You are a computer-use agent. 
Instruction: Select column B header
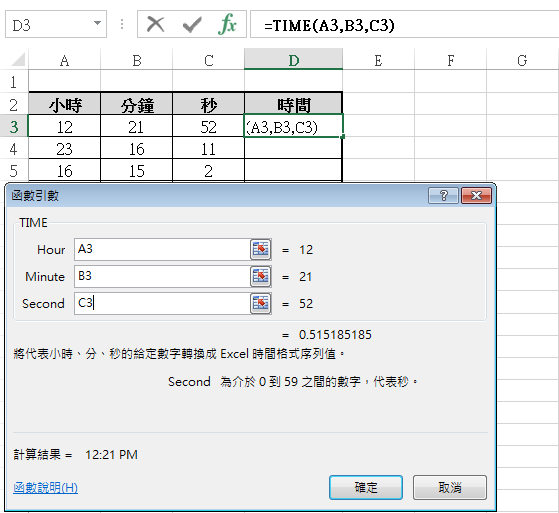coord(137,60)
